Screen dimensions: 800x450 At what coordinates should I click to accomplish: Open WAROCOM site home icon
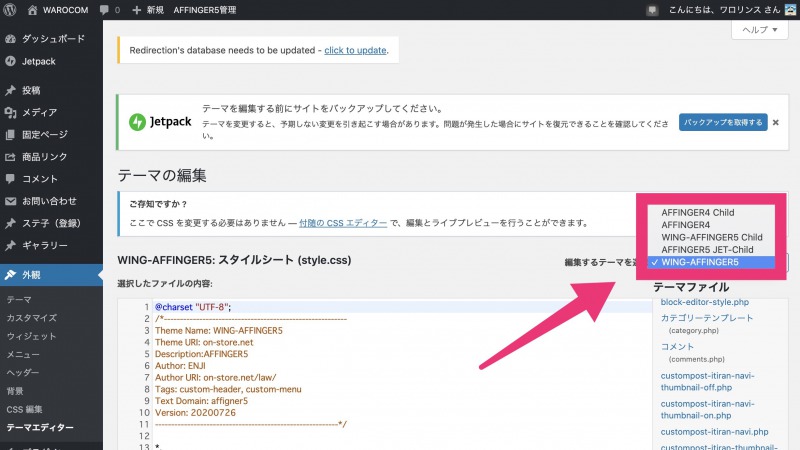(33, 9)
